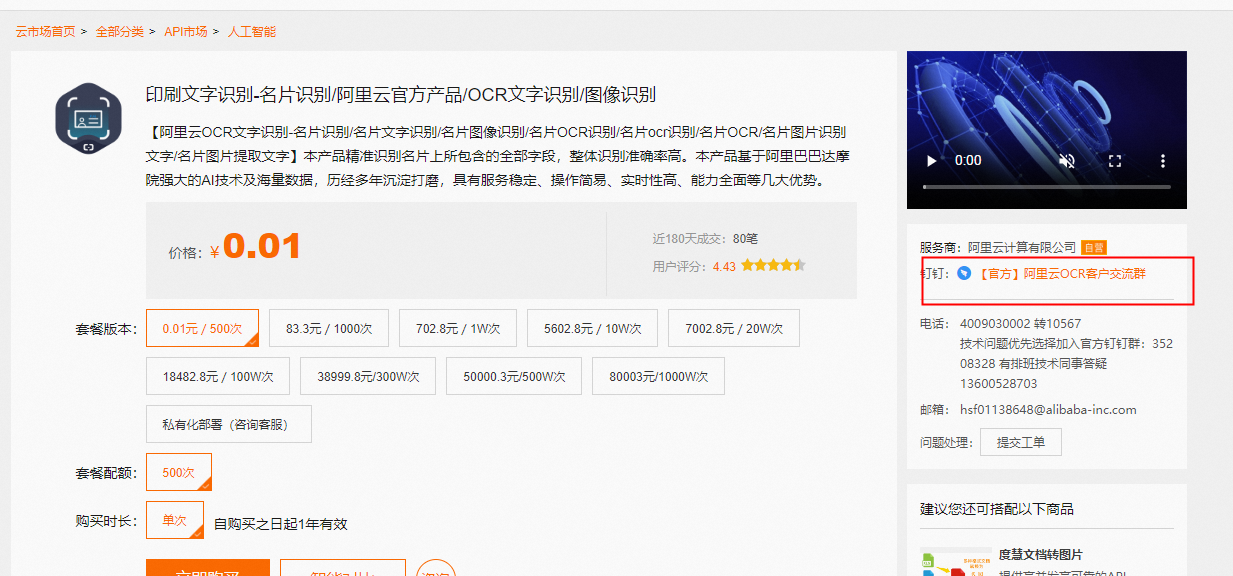
Task: Click 近180天成交：80笔 text
Action: (x=705, y=238)
